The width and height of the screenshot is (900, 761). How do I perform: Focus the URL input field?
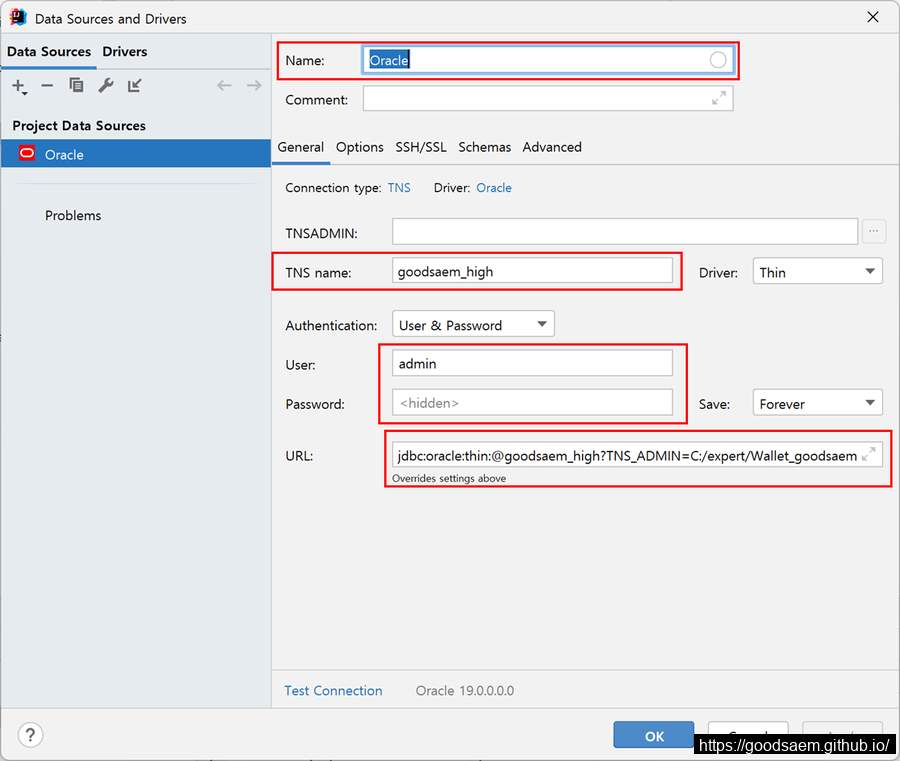coord(637,455)
